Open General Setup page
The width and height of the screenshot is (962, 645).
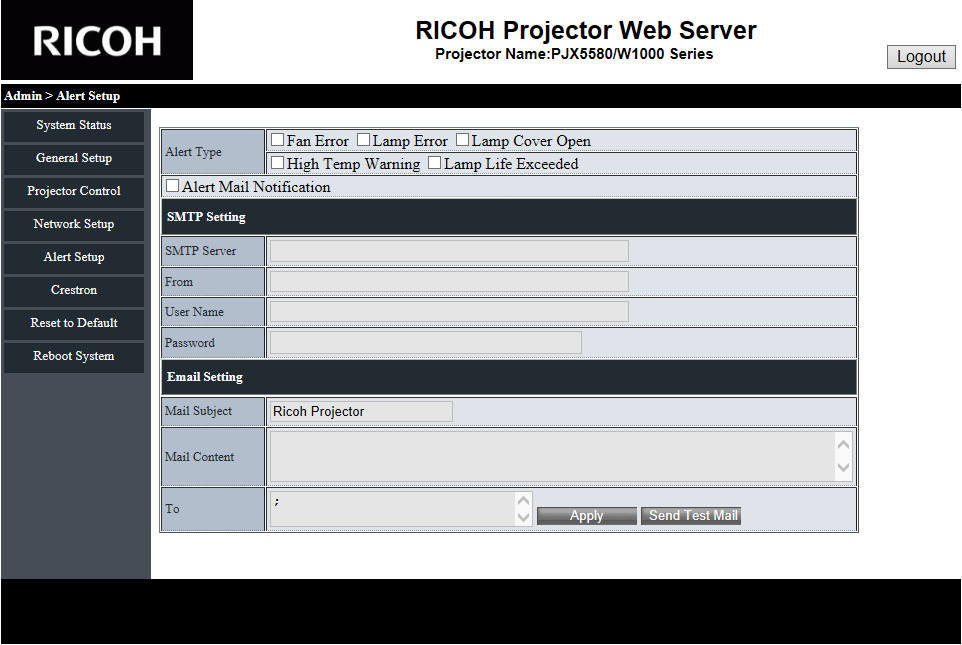(74, 158)
